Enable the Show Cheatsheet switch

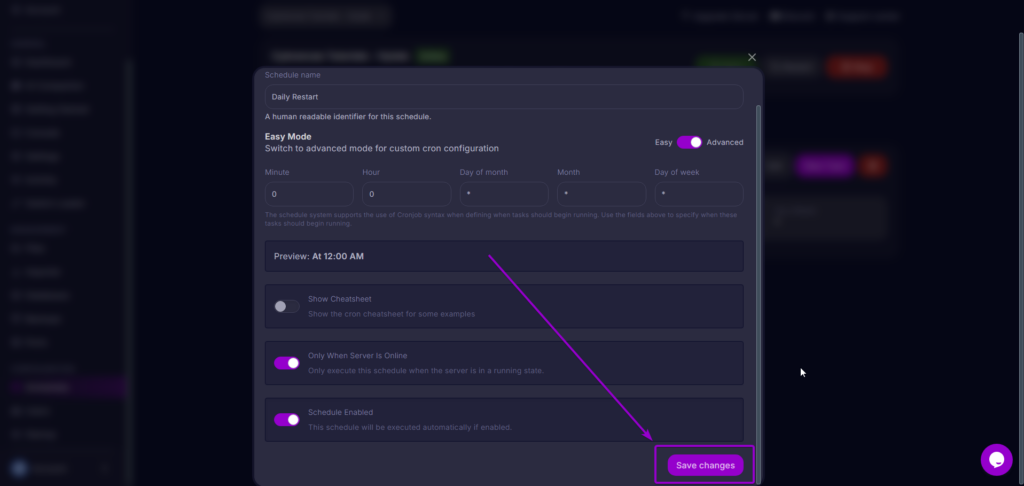287,306
